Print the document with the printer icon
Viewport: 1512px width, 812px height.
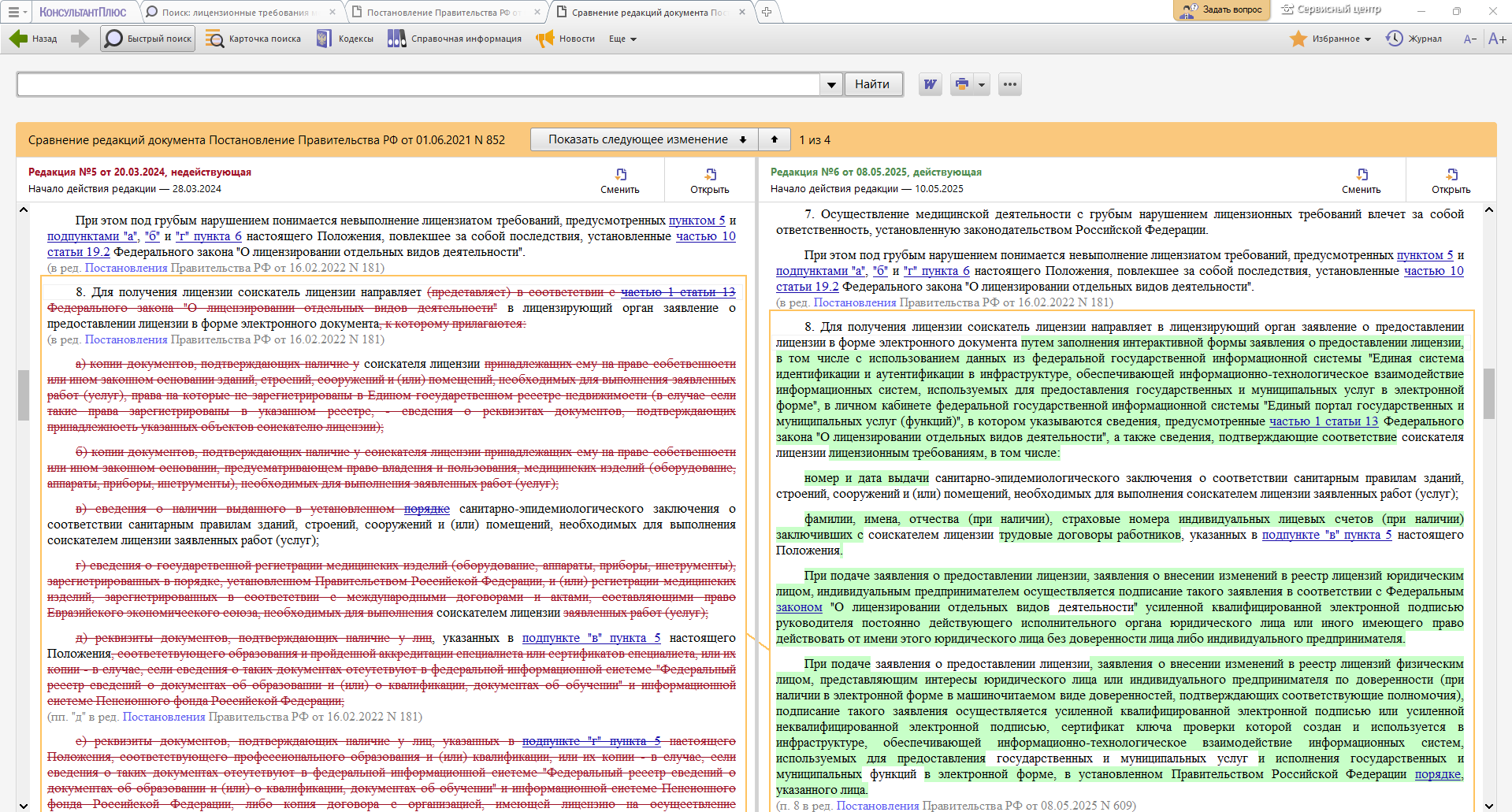(x=961, y=84)
